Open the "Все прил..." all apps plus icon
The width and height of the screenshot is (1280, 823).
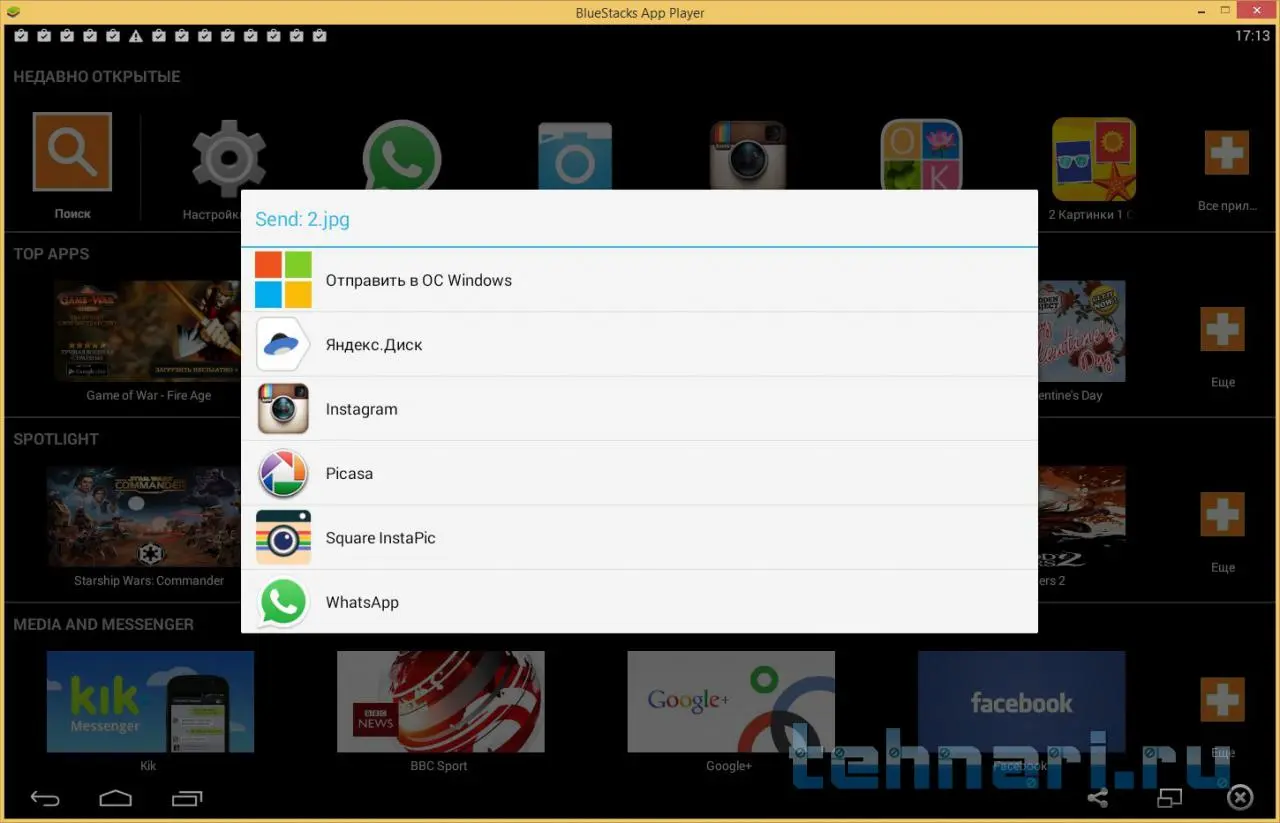click(x=1226, y=153)
